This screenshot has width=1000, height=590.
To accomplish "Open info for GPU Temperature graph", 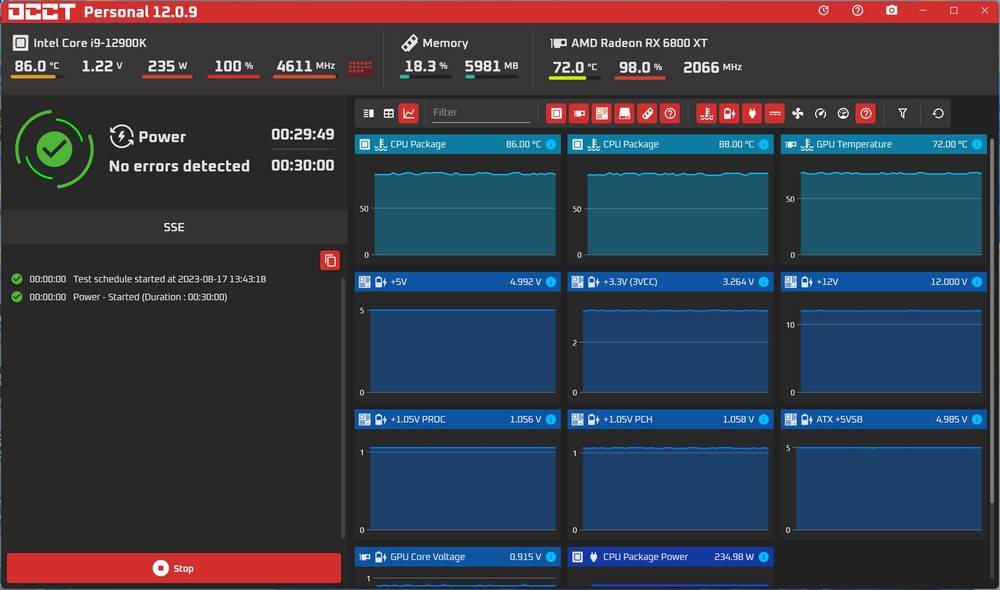I will click(976, 144).
